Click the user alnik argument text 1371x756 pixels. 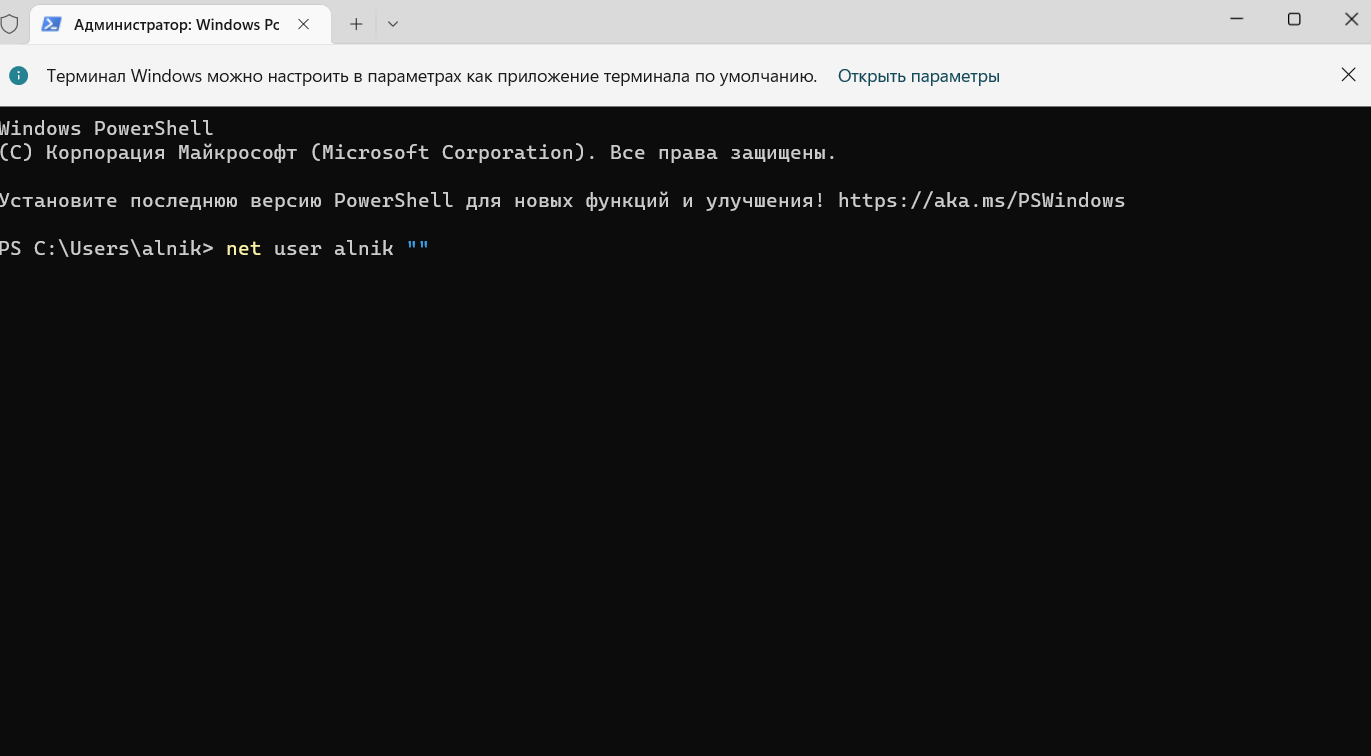(x=333, y=249)
